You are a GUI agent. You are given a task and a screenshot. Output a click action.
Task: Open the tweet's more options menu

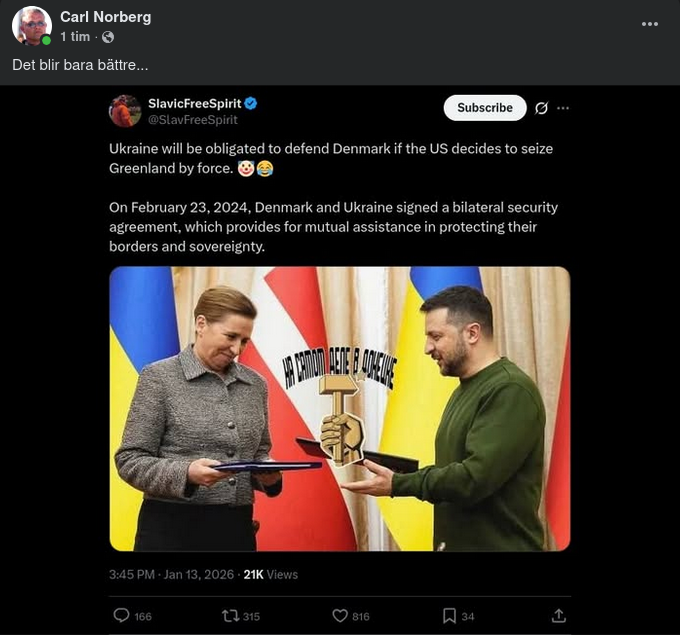pyautogui.click(x=563, y=108)
